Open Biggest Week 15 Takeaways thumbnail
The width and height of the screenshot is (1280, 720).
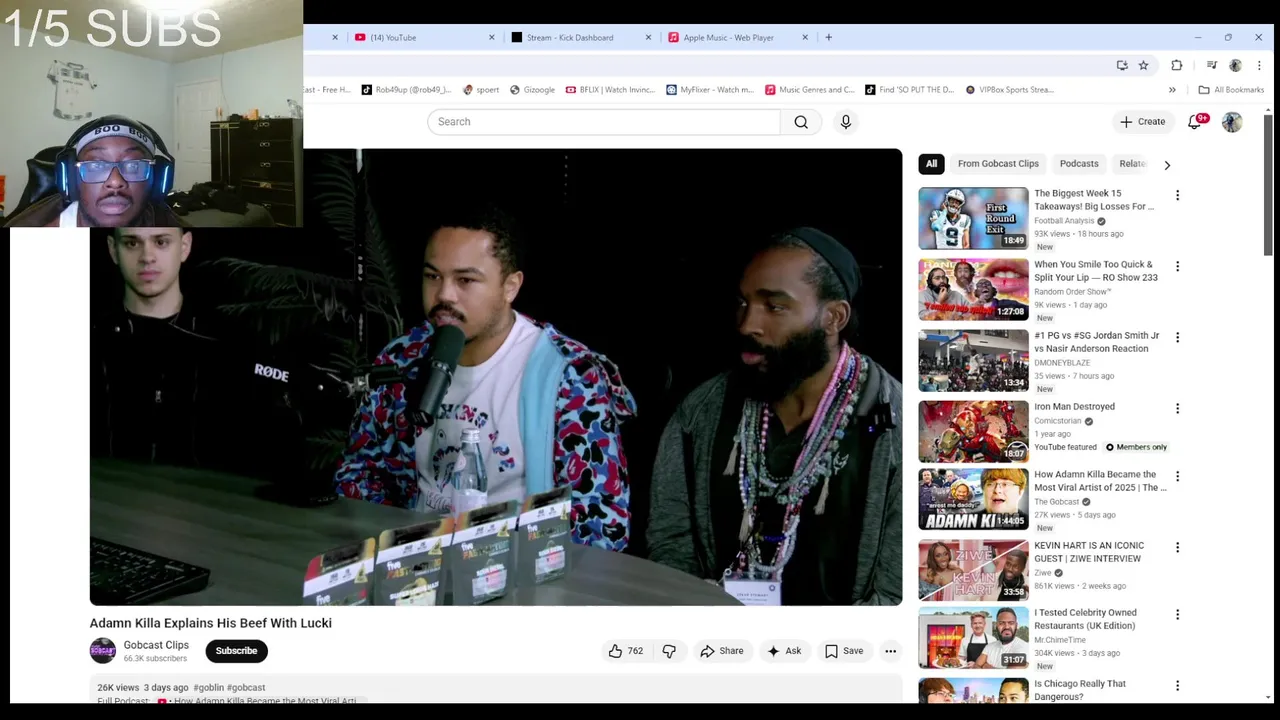973,218
